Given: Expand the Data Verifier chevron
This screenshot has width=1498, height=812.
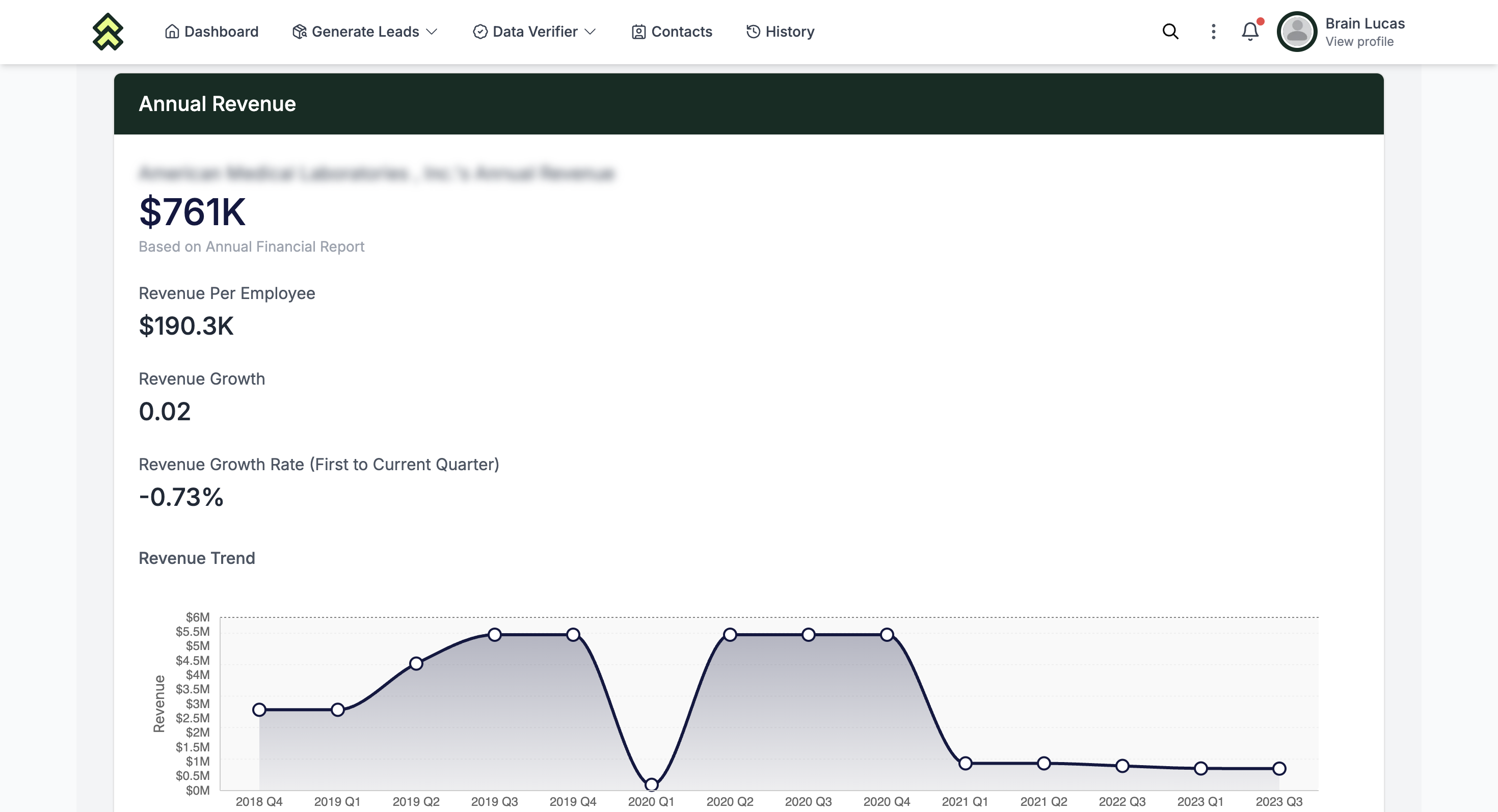Looking at the screenshot, I should [x=590, y=32].
